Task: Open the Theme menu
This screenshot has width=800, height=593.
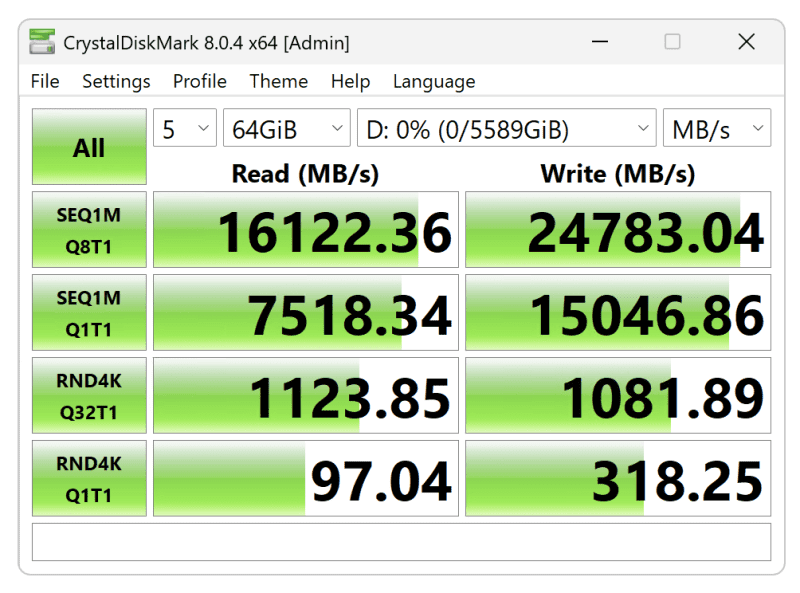Action: click(279, 82)
